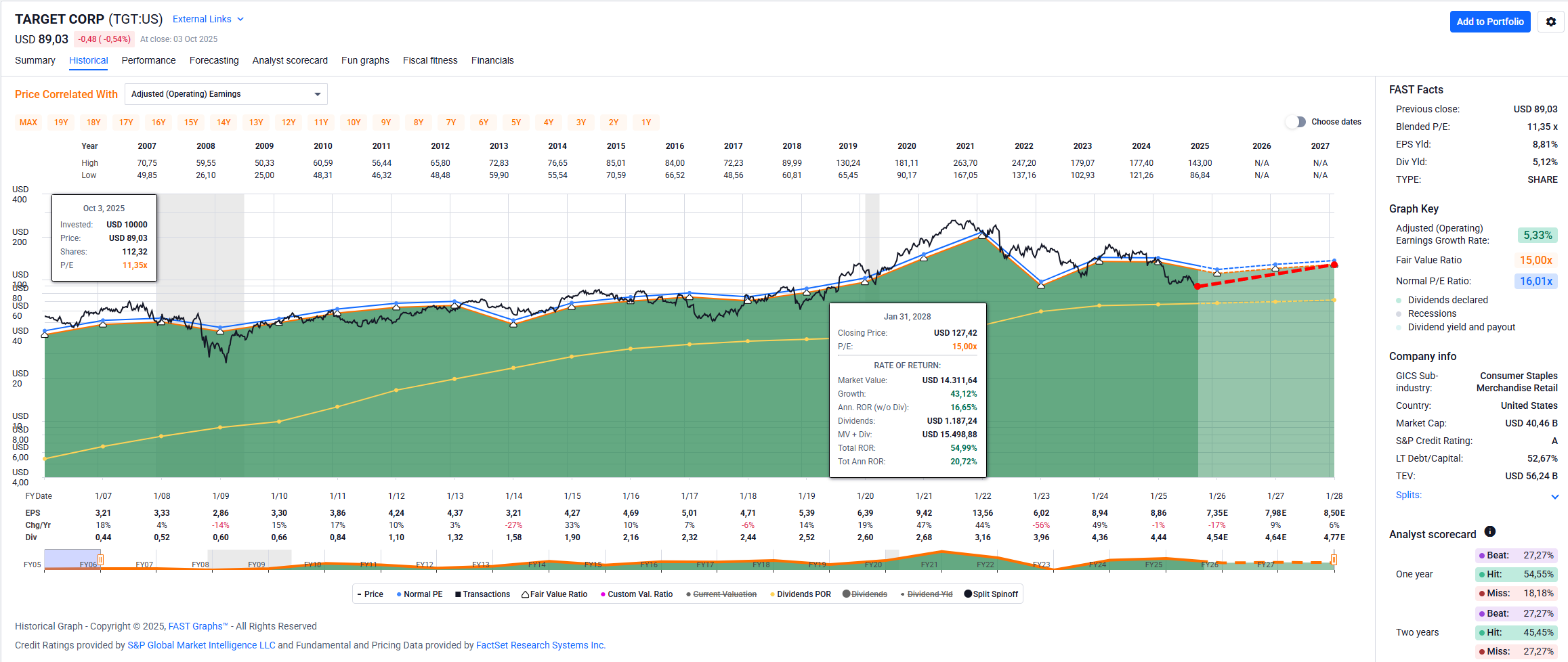The width and height of the screenshot is (1568, 662).
Task: Click the Fair Value Ratio triangle legend icon
Action: click(x=525, y=594)
